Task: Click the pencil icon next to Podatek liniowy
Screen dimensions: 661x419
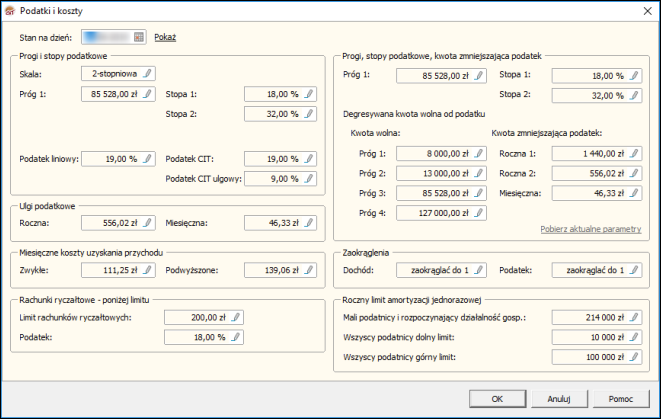Action: click(x=148, y=158)
